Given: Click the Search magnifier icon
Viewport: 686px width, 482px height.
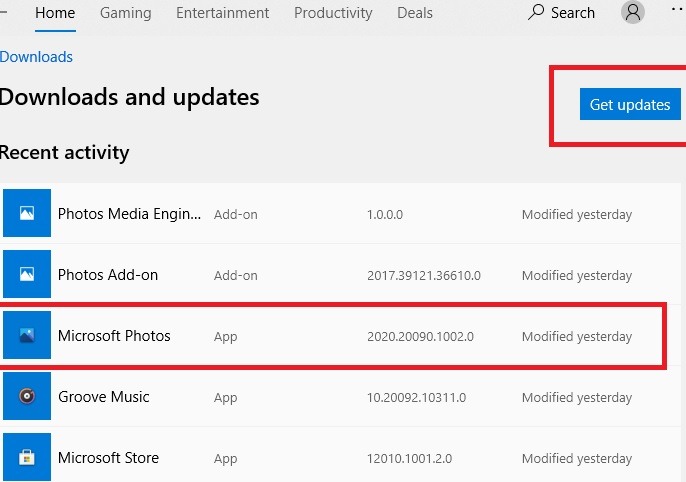Looking at the screenshot, I should (x=536, y=12).
